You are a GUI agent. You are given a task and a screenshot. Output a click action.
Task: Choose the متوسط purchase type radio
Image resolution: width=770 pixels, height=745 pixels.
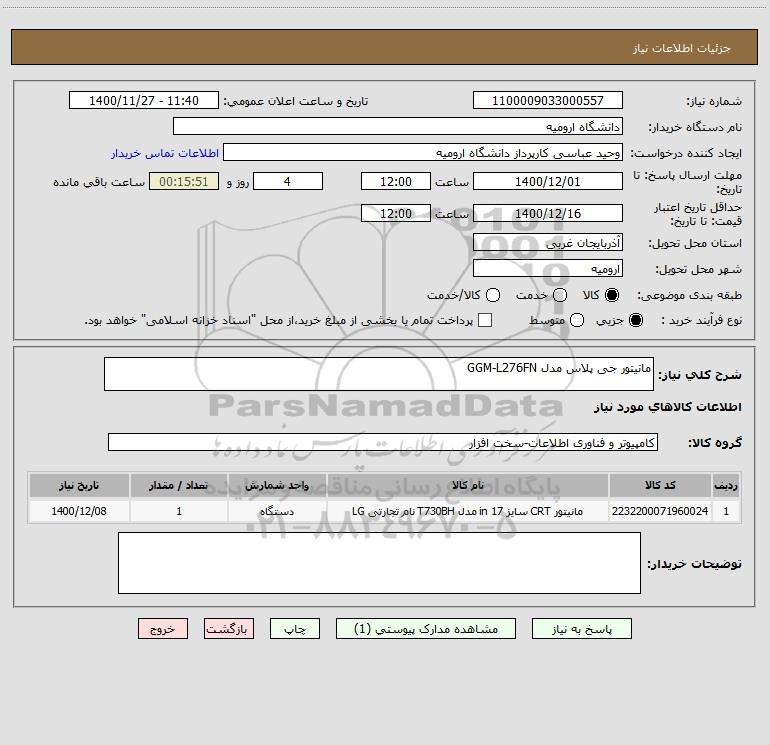point(577,320)
